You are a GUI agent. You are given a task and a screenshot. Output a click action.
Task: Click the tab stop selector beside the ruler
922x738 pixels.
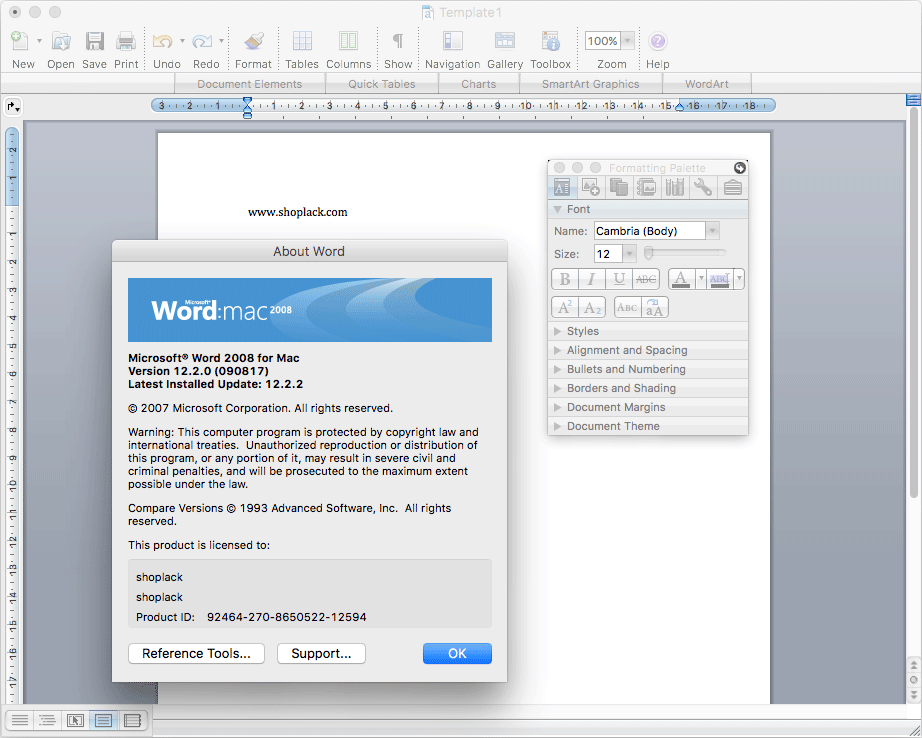click(13, 106)
